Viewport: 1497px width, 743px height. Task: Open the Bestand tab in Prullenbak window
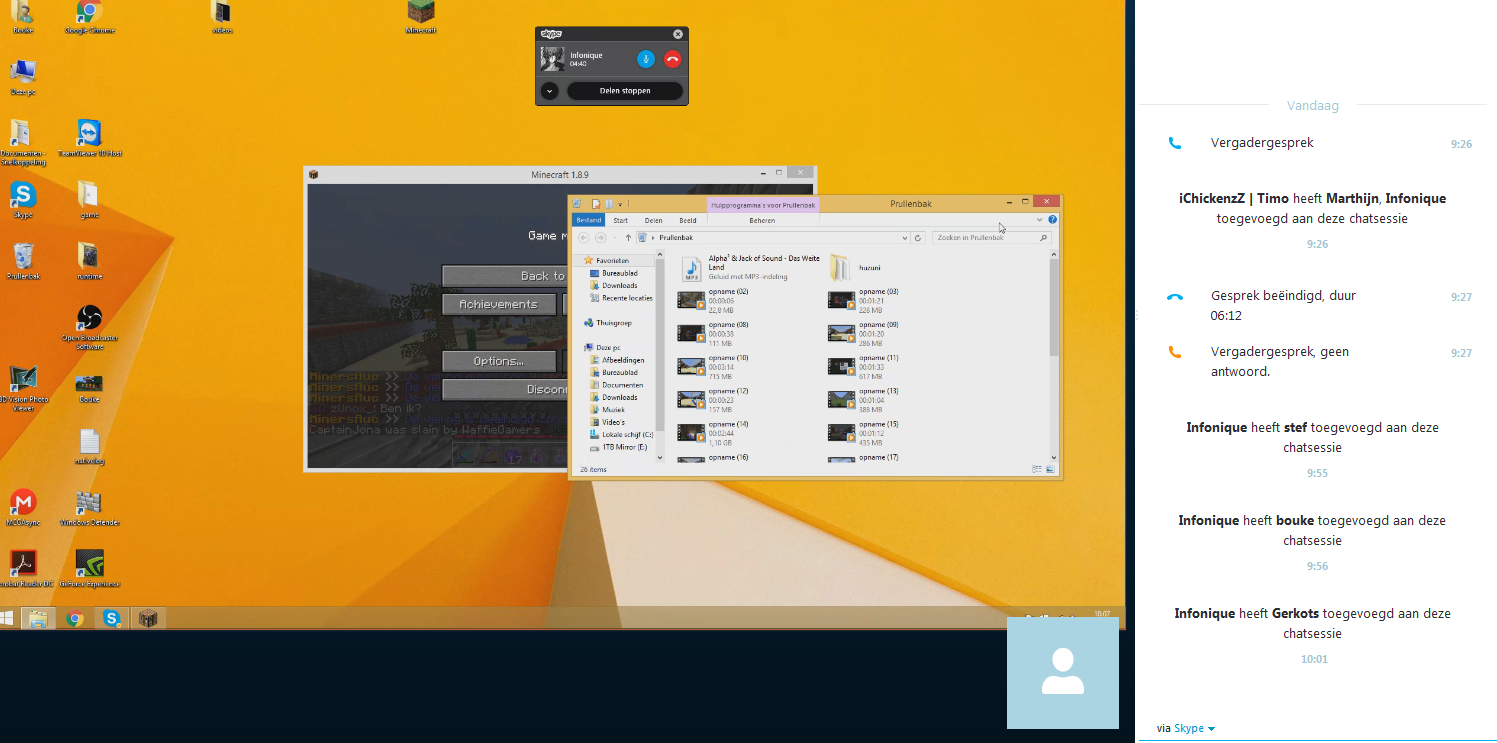coord(588,220)
